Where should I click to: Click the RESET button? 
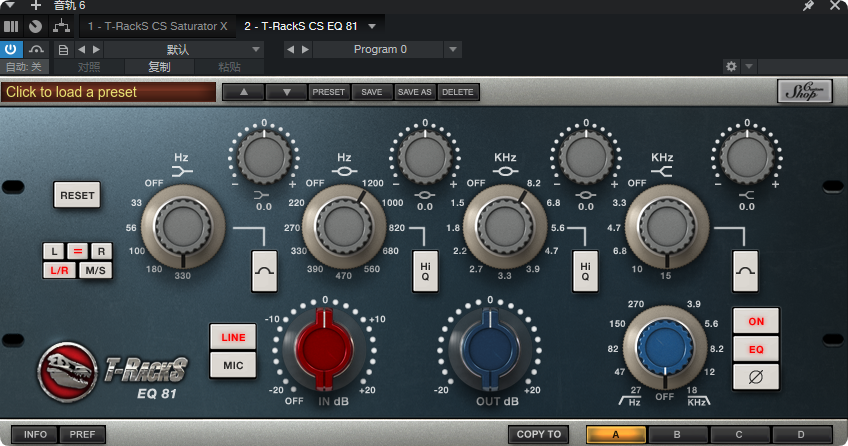click(77, 195)
